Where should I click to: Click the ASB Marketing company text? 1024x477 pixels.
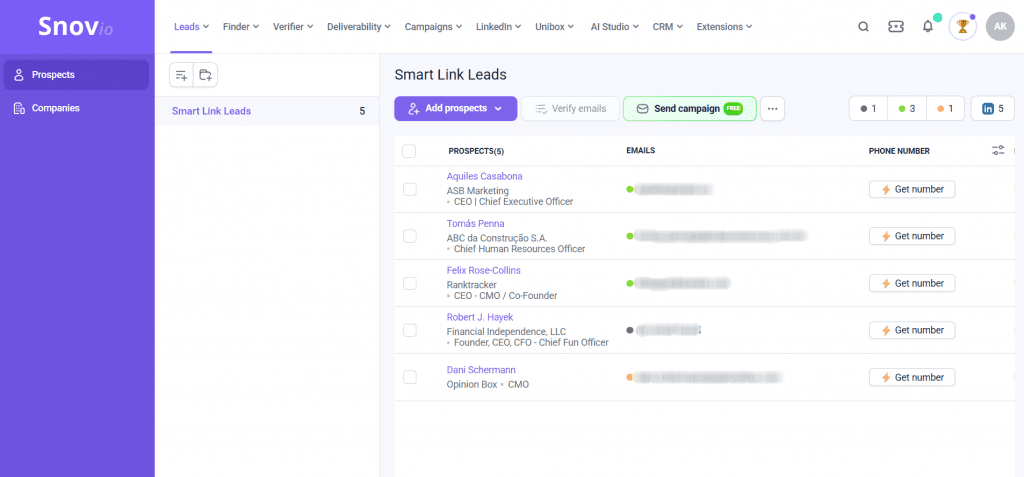pyautogui.click(x=477, y=191)
